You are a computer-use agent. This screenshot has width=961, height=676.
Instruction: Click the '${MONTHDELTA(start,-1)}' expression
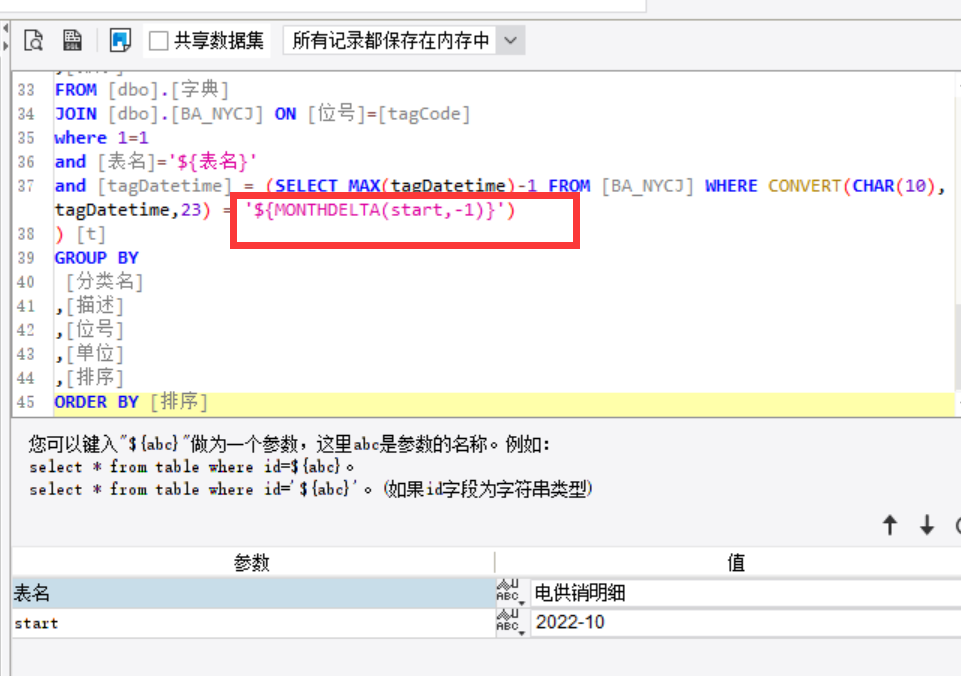(380, 210)
